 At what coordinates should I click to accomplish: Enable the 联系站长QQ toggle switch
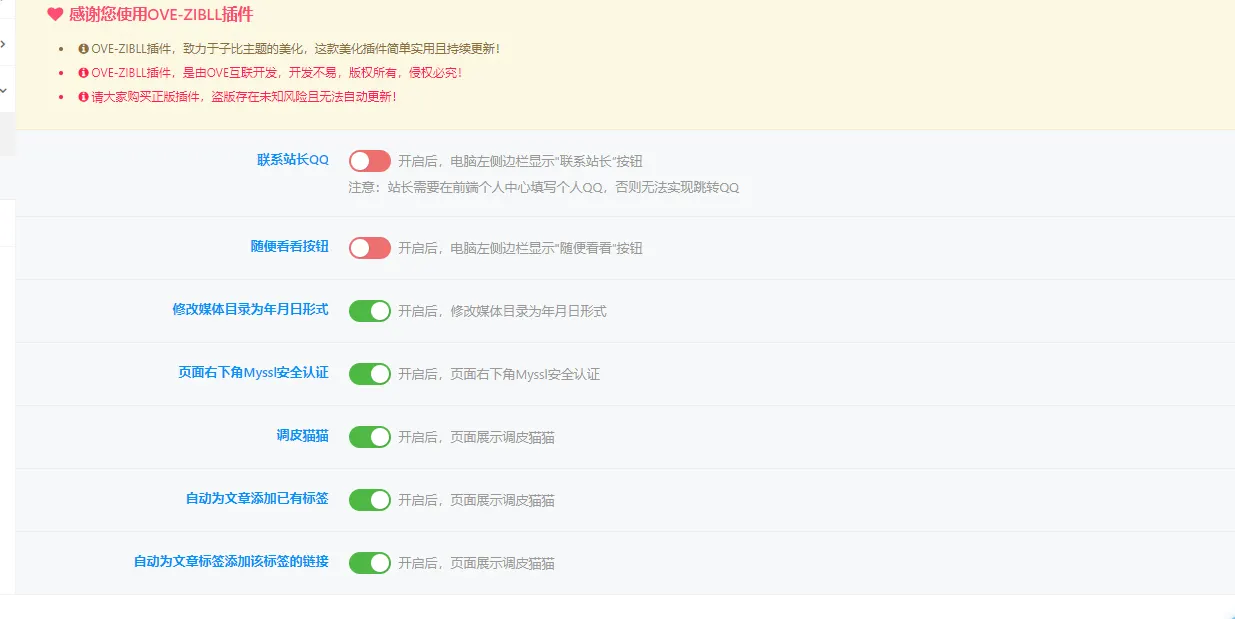pos(369,160)
